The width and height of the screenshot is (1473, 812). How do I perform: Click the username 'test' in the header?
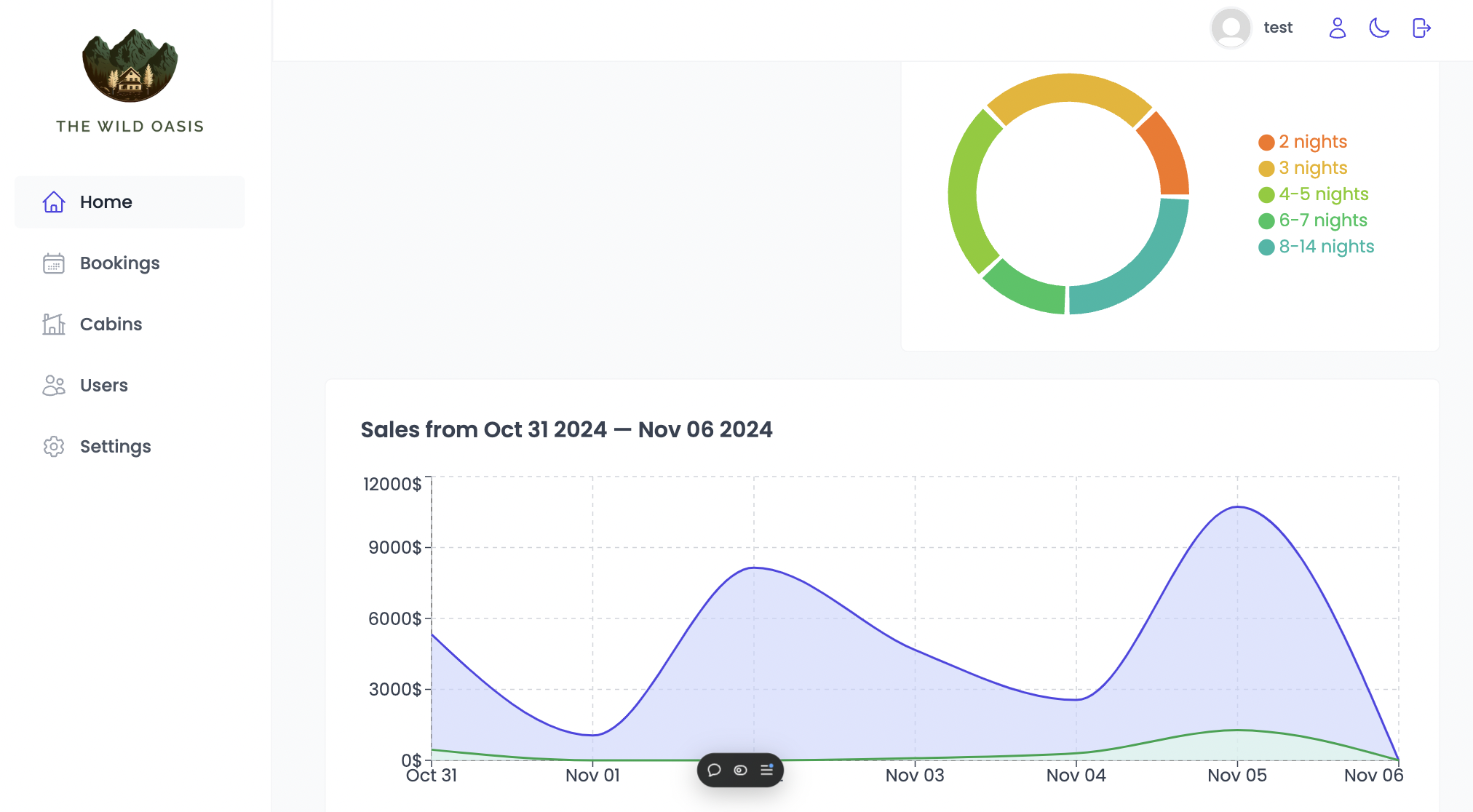pyautogui.click(x=1278, y=28)
